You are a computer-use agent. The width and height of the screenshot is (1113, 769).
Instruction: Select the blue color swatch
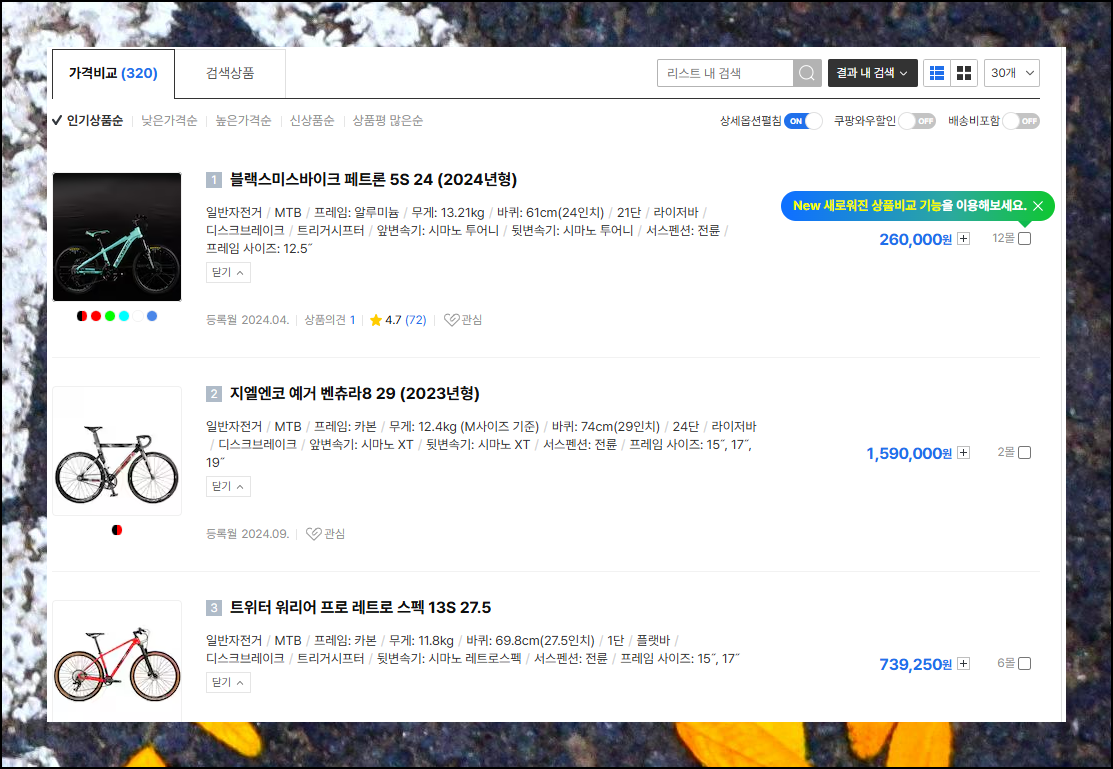pos(152,316)
